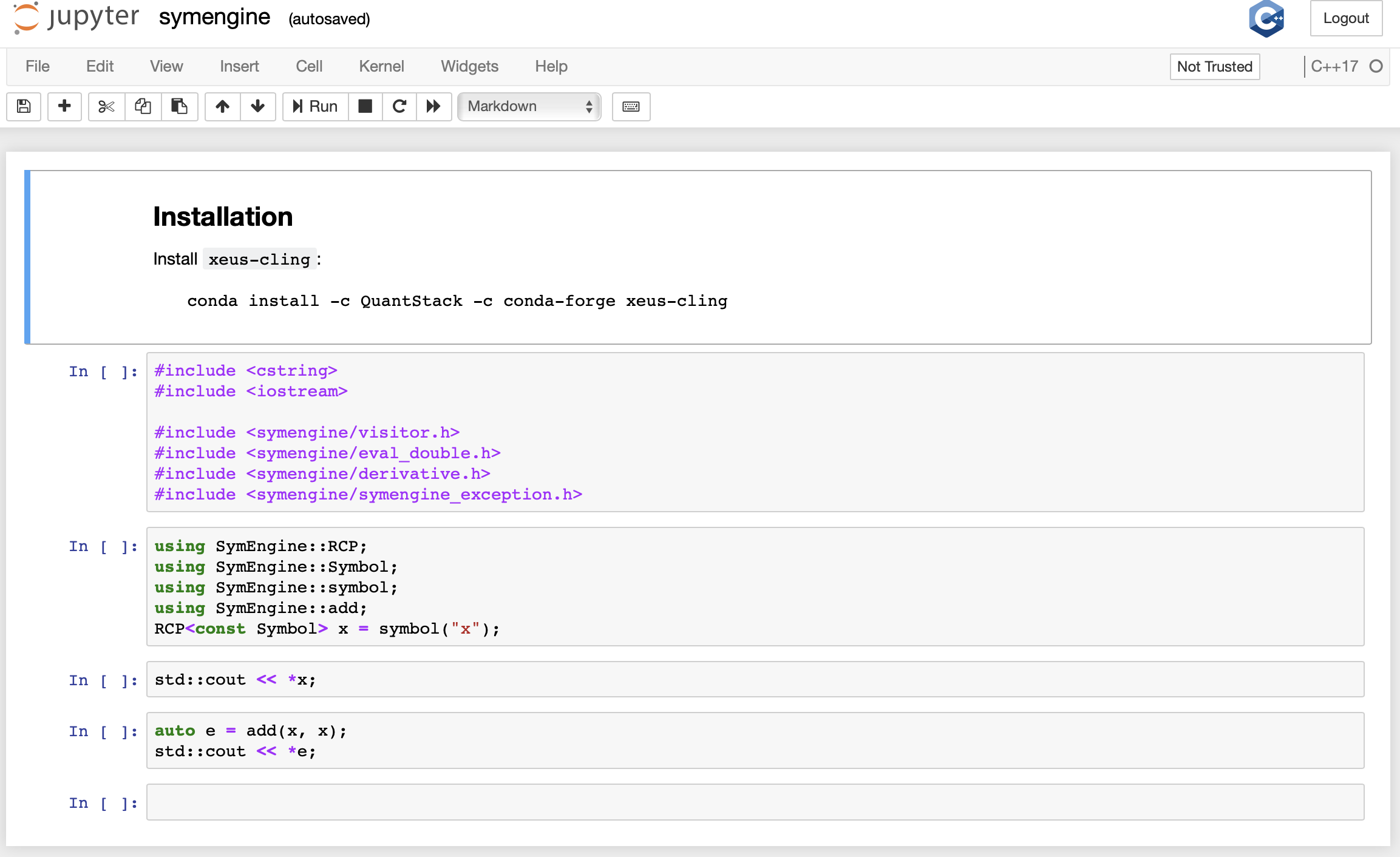Open the Widgets menu
The image size is (1400, 857).
pyautogui.click(x=469, y=66)
